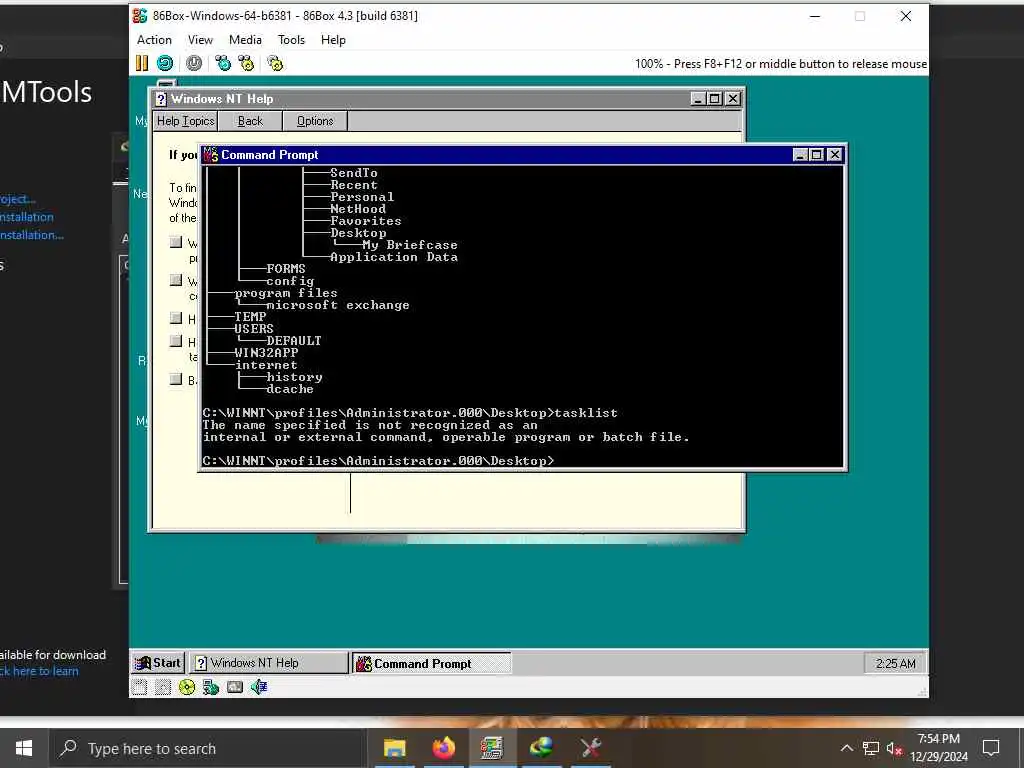The image size is (1024, 768).
Task: Click the Windows search box
Action: pos(208,748)
